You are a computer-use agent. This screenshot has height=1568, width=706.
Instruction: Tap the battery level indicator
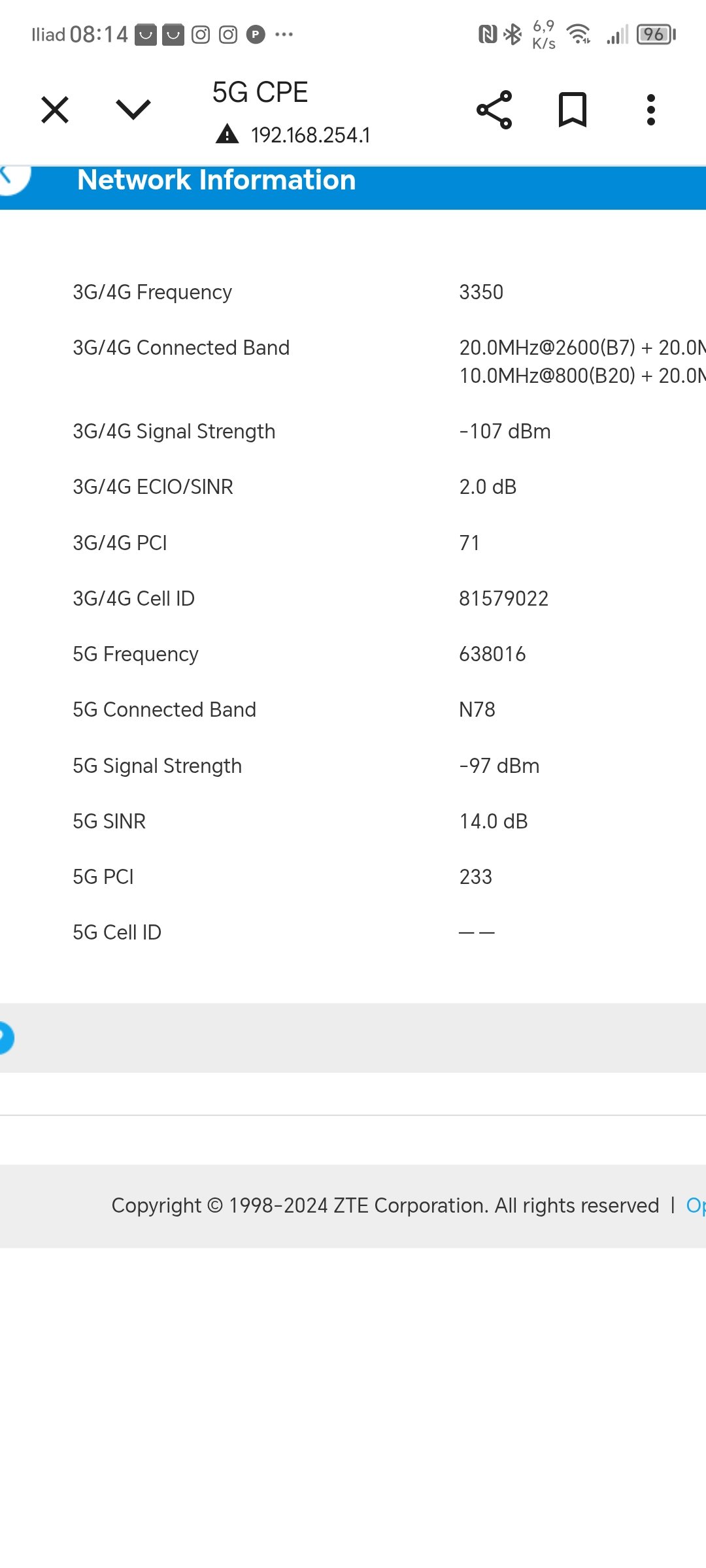(x=656, y=34)
